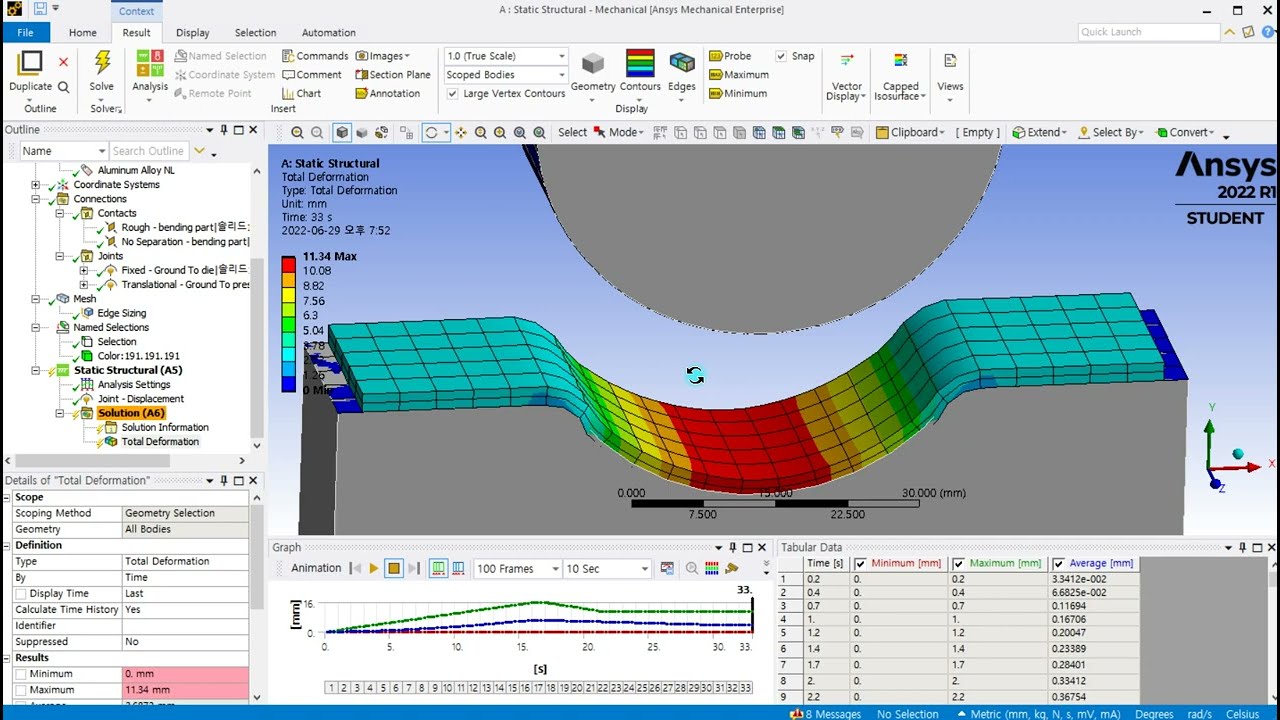Switch to the Automation tab

click(328, 32)
